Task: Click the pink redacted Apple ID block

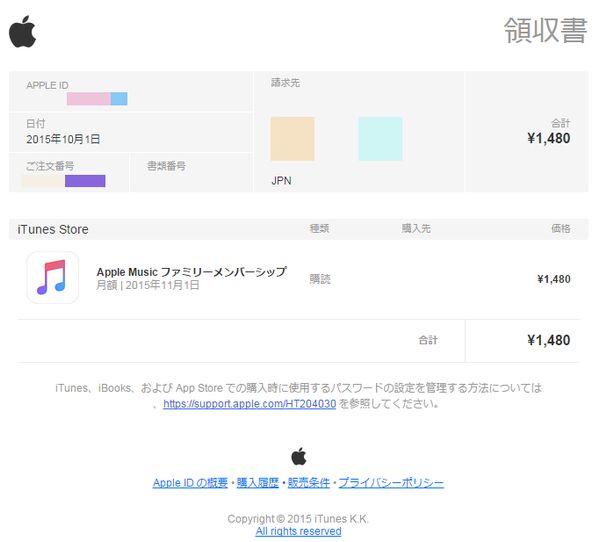Action: [88, 98]
